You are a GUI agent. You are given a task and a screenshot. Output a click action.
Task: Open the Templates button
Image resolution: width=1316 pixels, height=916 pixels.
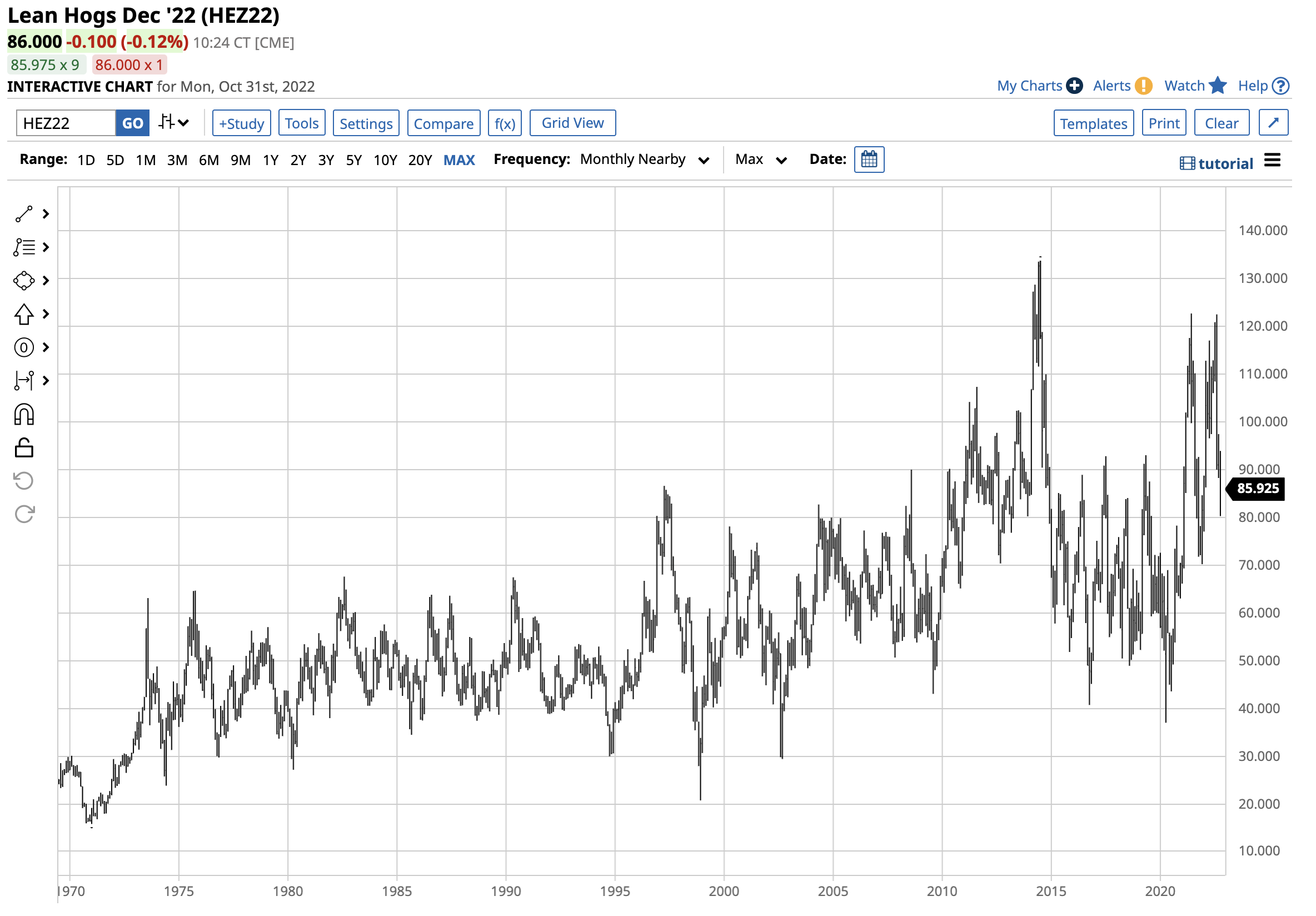coord(1093,123)
